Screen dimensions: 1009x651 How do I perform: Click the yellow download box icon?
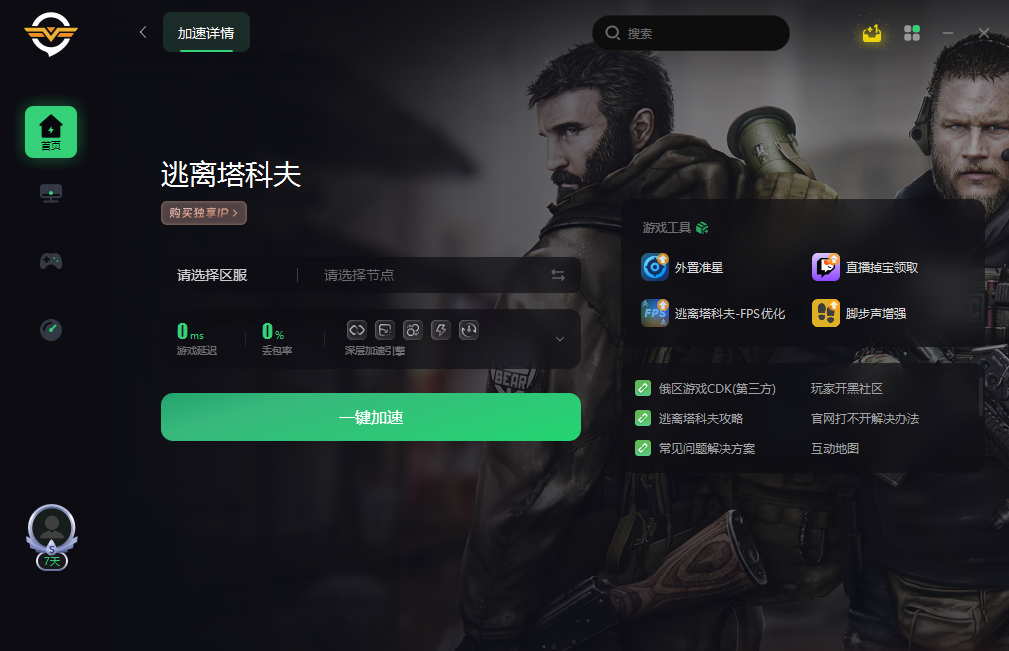click(x=872, y=33)
